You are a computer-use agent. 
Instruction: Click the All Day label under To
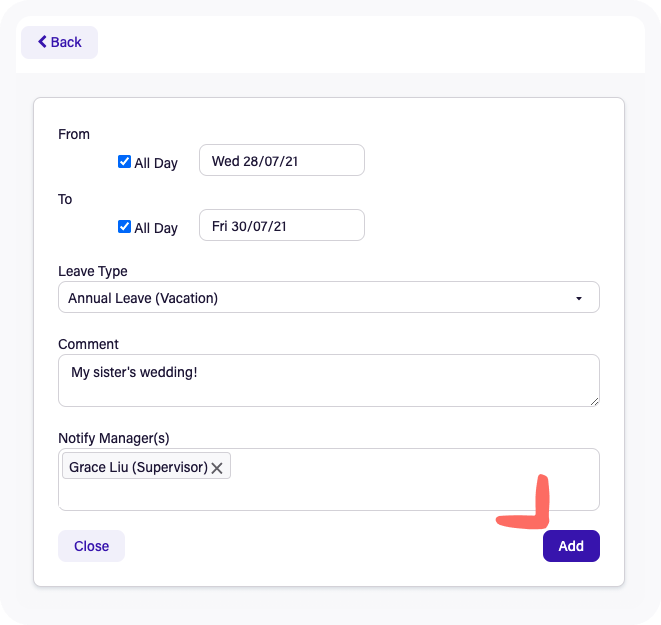156,228
